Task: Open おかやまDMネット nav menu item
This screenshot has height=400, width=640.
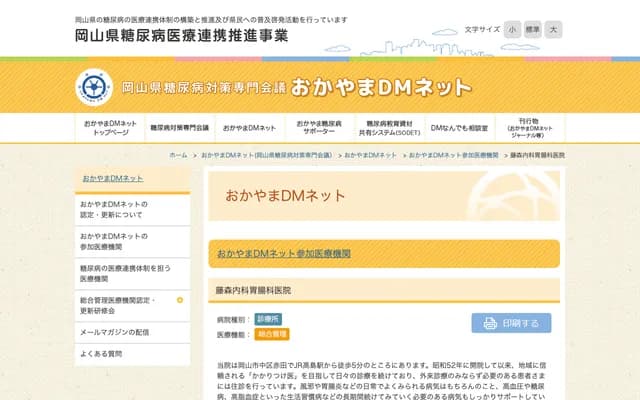Action: pyautogui.click(x=249, y=128)
